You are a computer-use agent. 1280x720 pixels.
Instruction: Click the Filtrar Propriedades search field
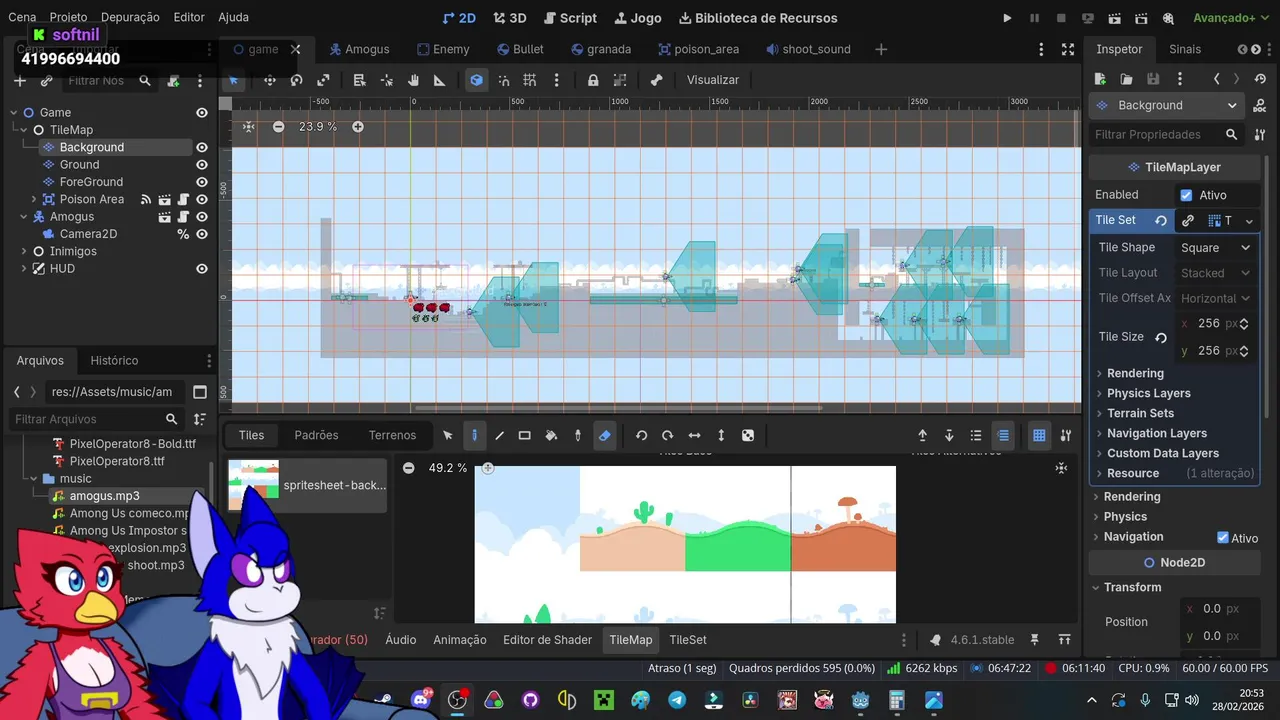tap(1165, 134)
